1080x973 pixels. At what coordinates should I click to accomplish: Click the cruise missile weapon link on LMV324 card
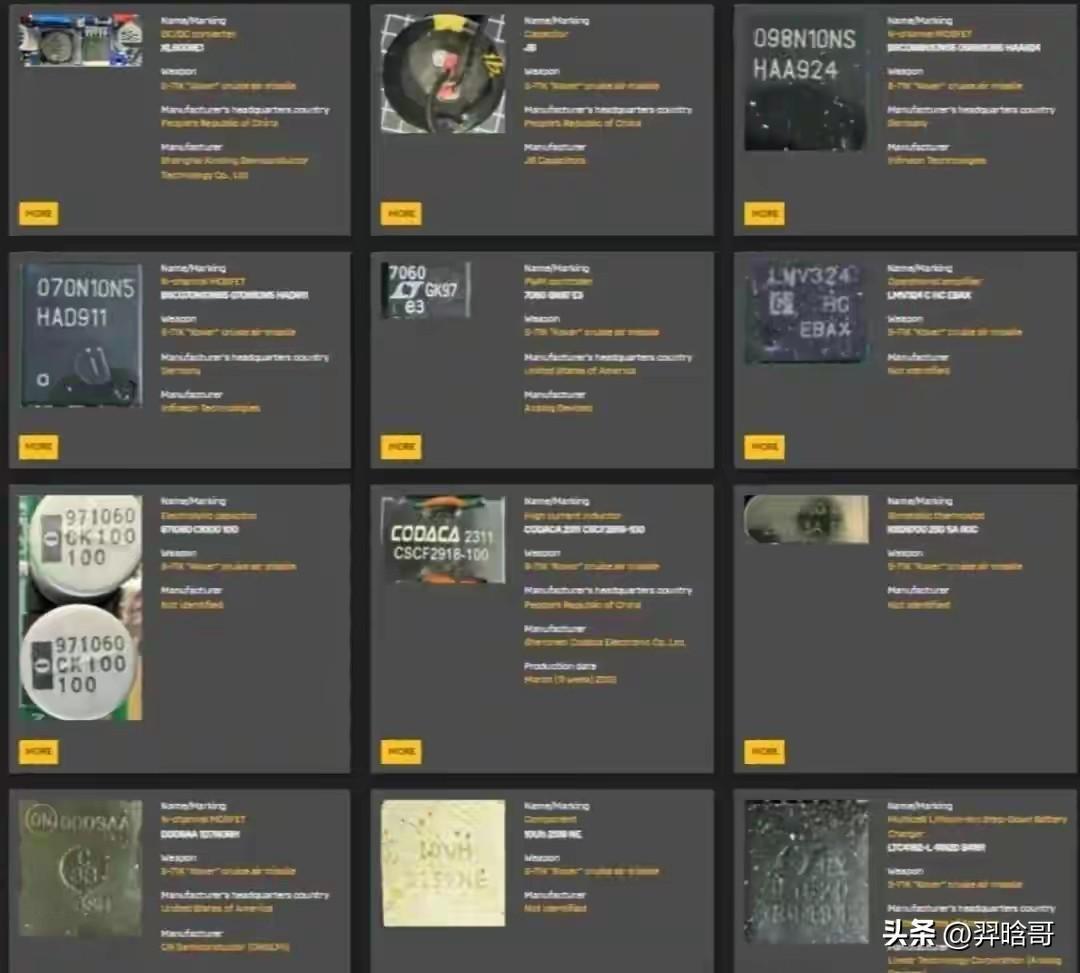[954, 333]
